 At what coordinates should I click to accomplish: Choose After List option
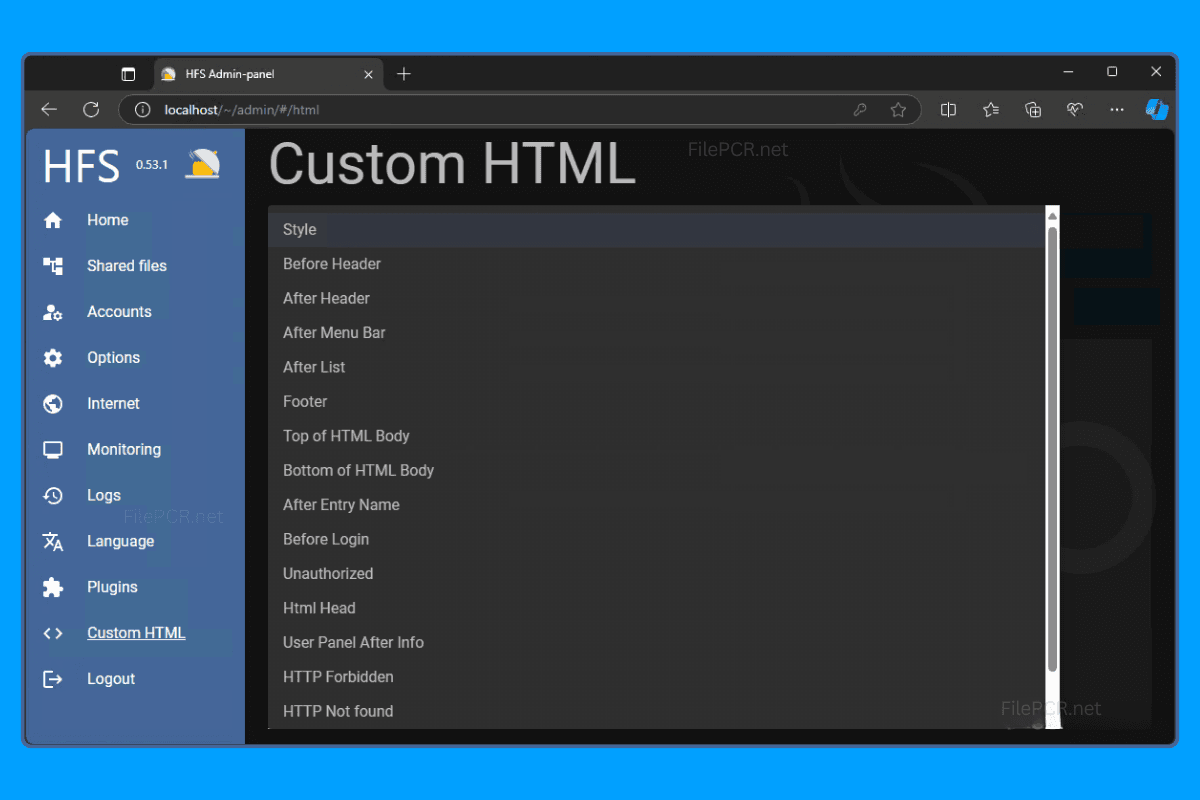(656, 367)
